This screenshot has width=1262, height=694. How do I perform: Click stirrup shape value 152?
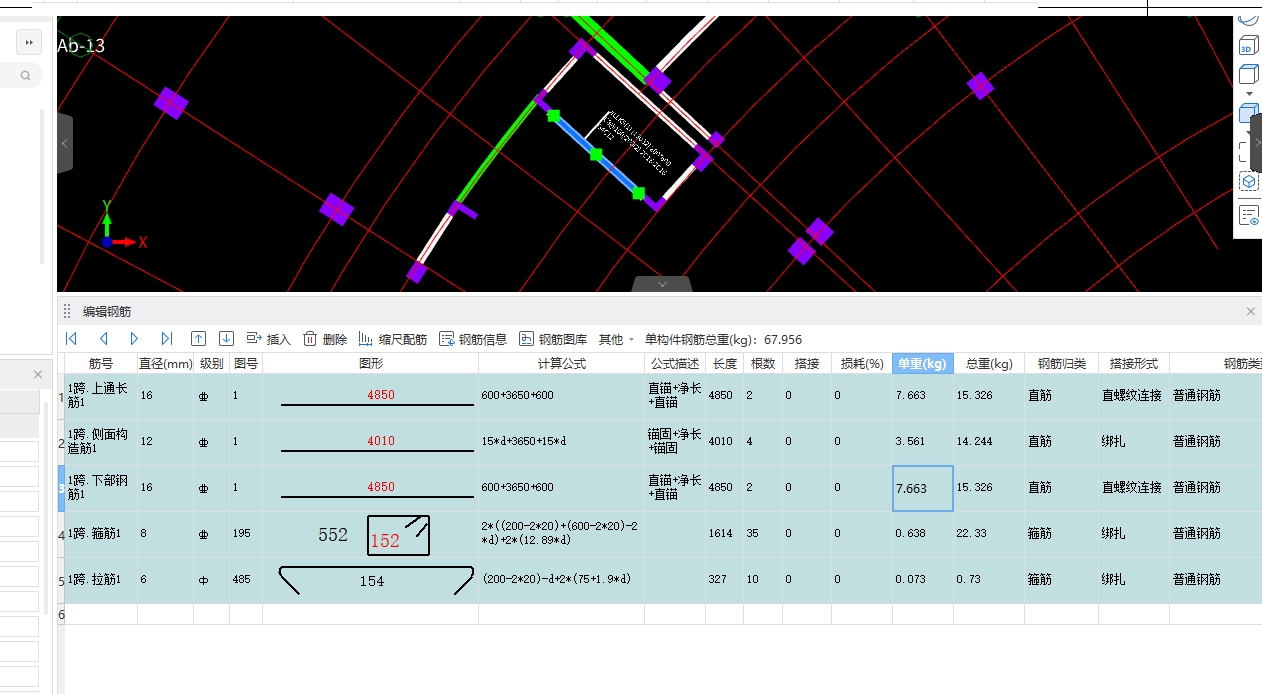385,541
